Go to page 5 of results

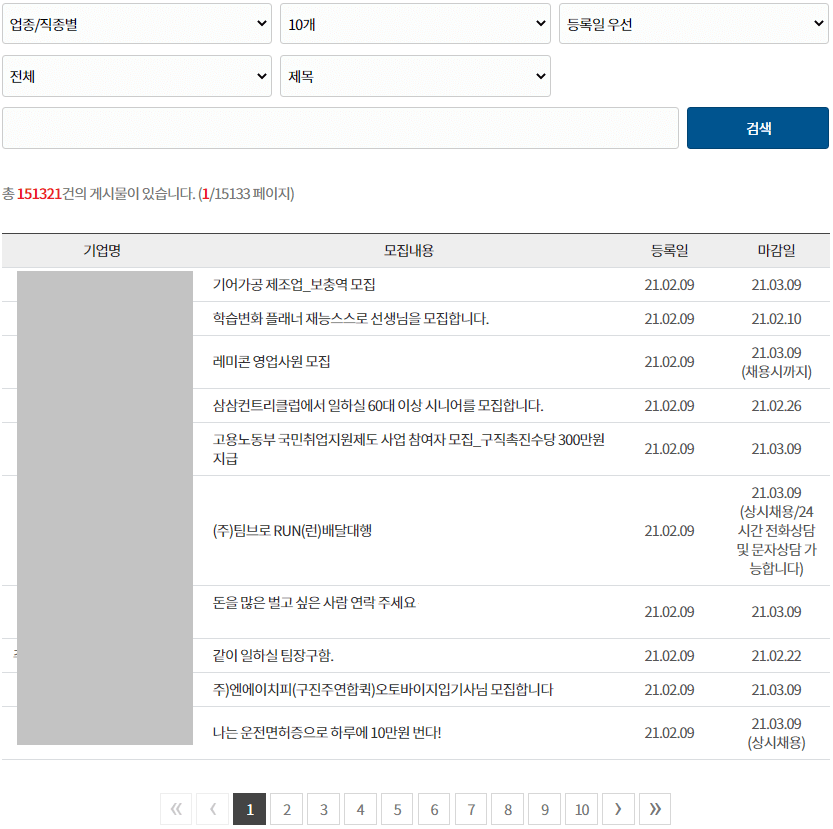397,808
